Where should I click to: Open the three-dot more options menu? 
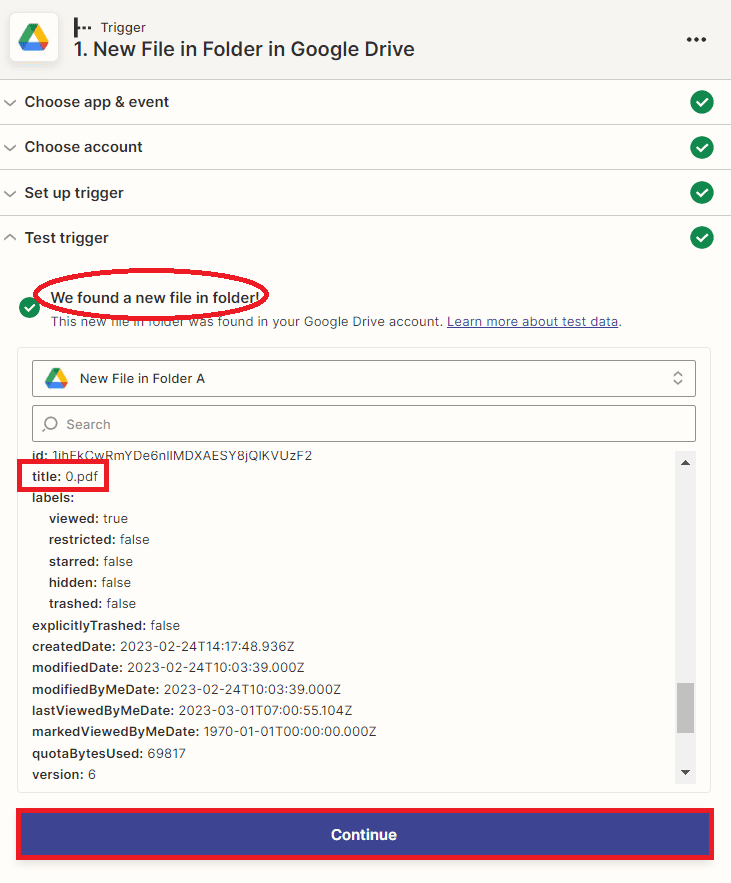coord(696,39)
